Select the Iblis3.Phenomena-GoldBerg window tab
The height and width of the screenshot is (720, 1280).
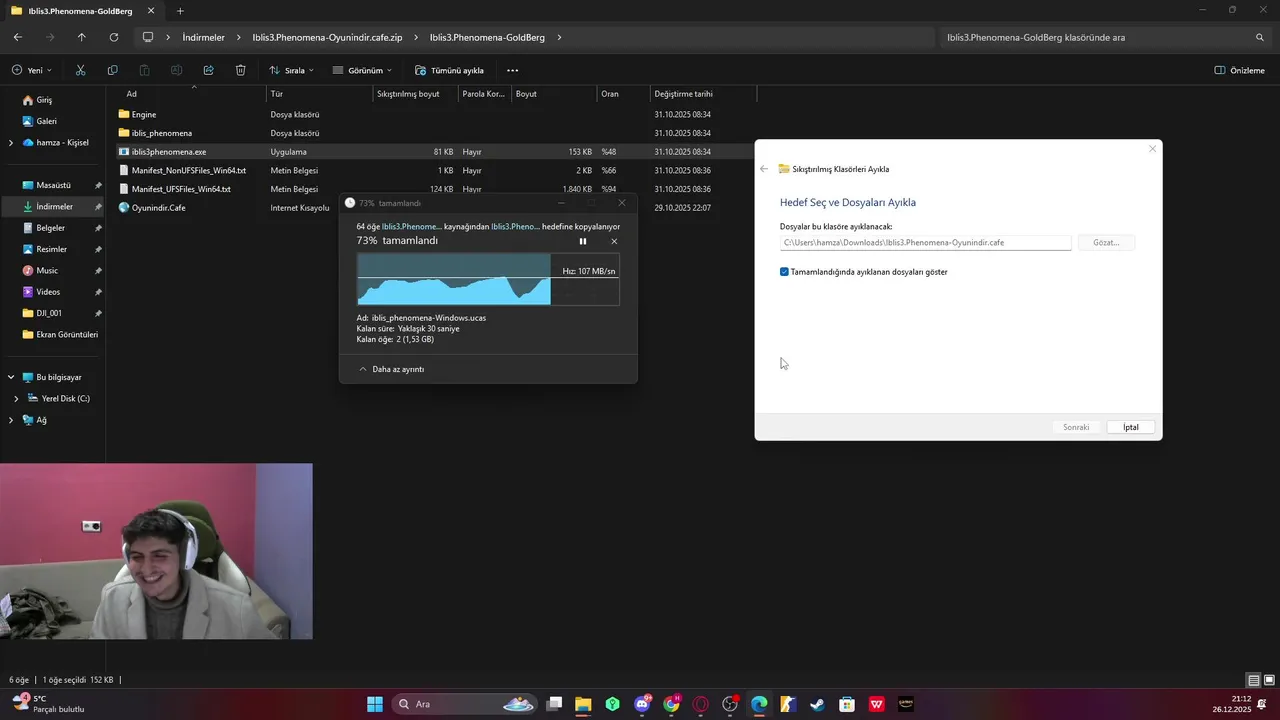pyautogui.click(x=80, y=11)
